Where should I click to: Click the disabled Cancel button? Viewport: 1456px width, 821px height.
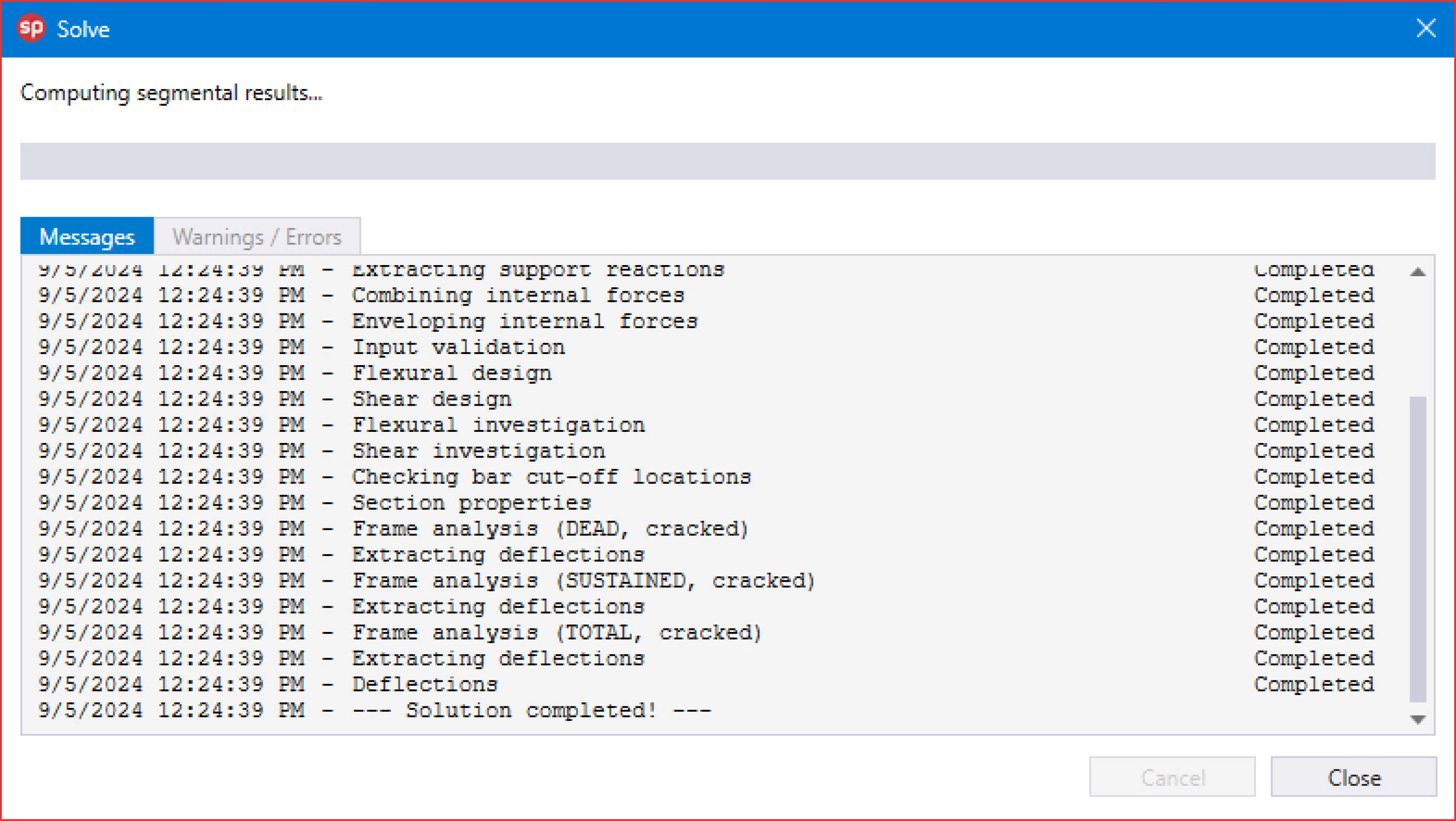click(x=1172, y=777)
